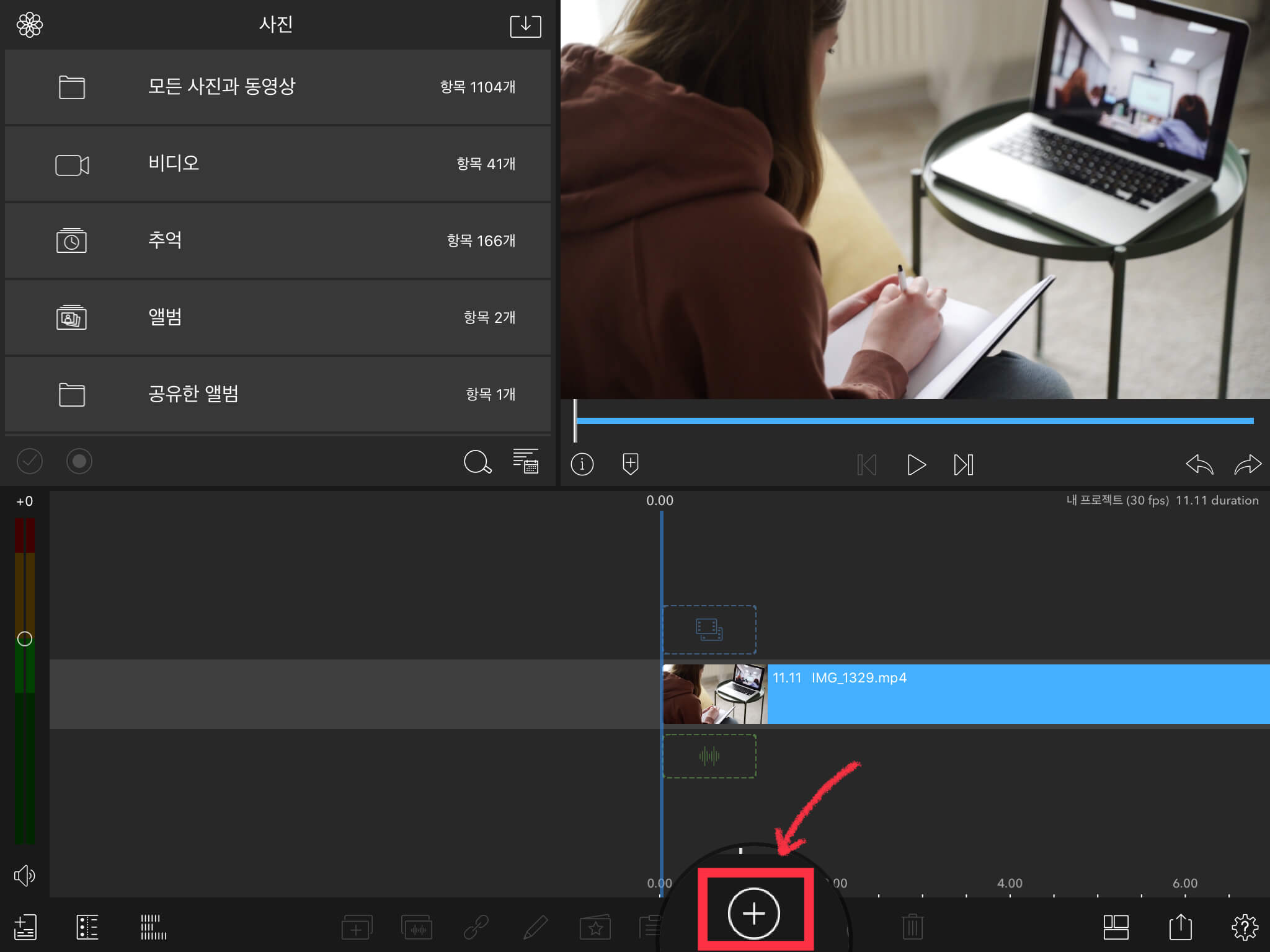Adjust the volume meter slider handle

[x=25, y=638]
